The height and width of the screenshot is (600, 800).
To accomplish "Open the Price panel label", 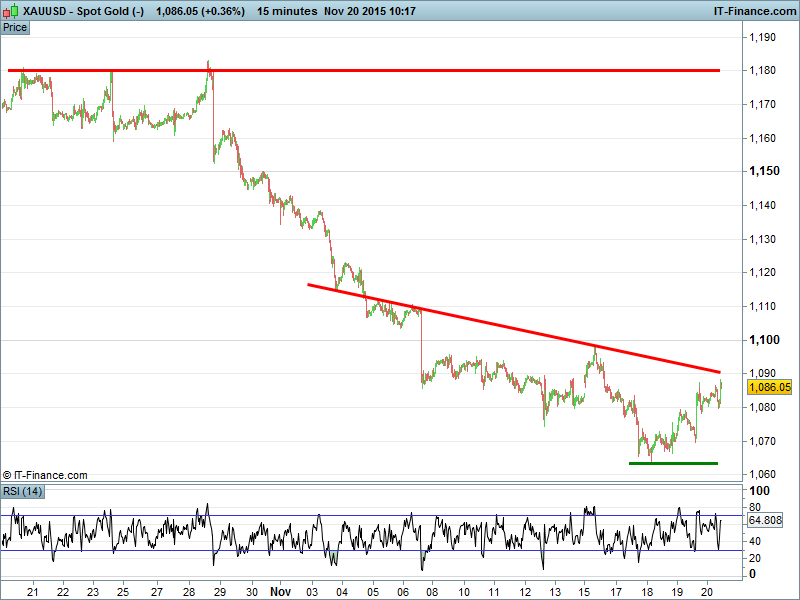I will (15, 27).
